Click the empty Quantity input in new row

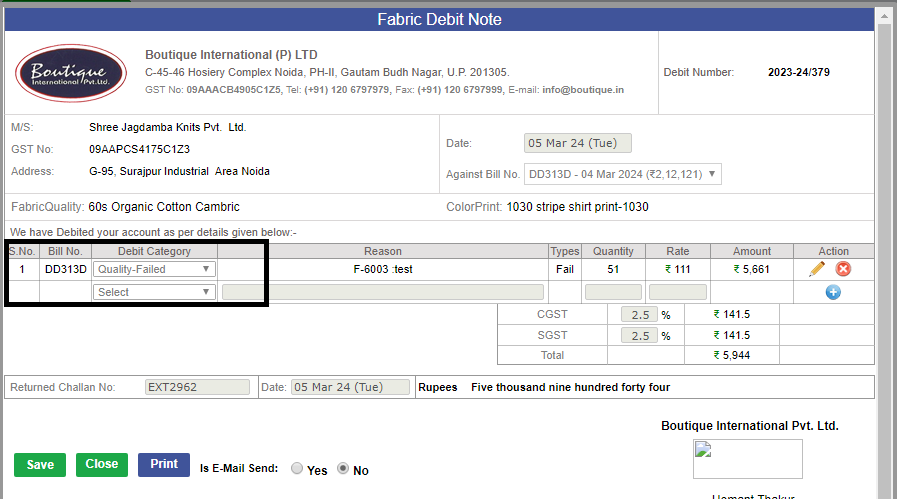click(613, 292)
